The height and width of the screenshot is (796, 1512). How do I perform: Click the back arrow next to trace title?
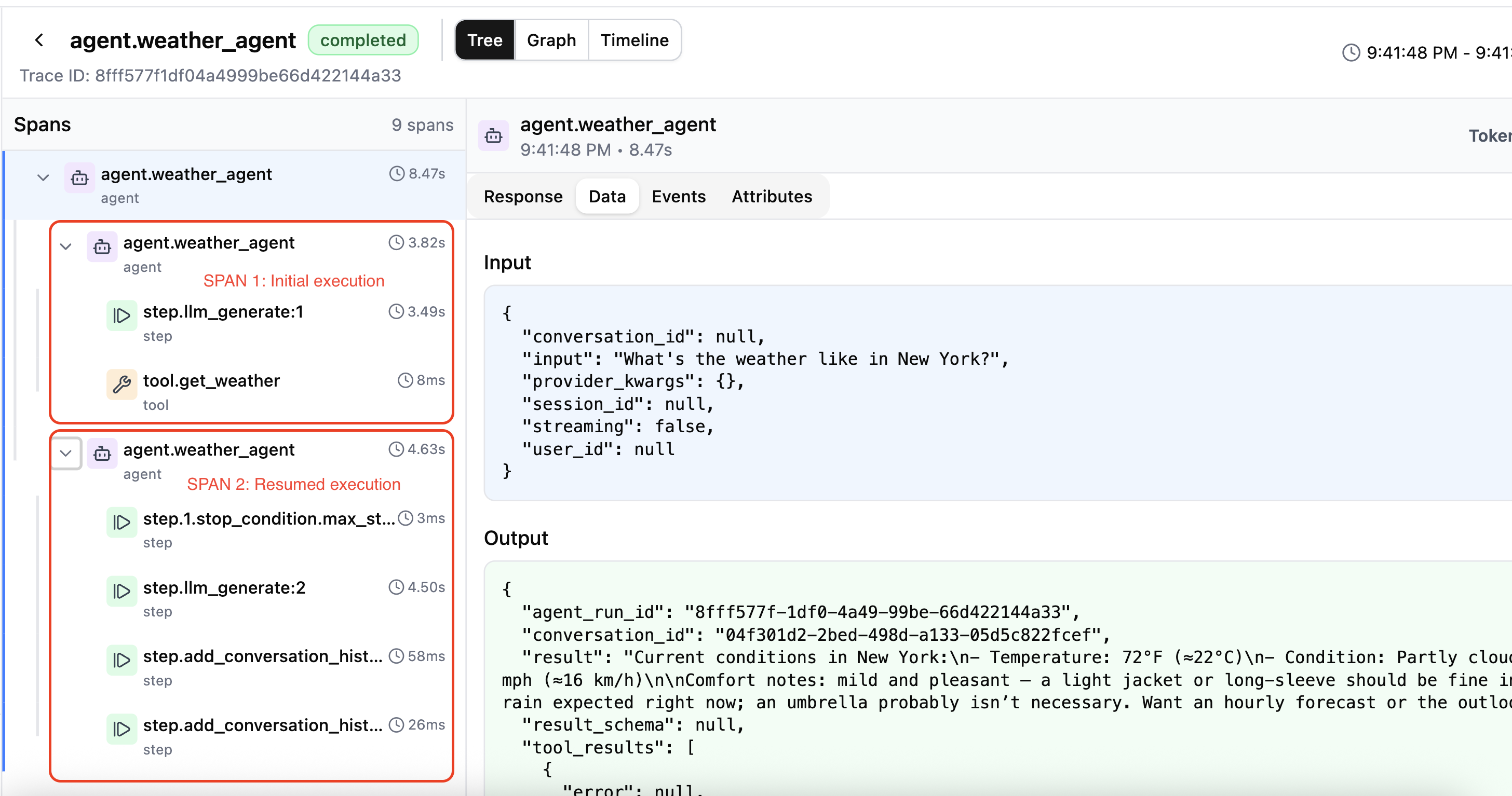[39, 40]
